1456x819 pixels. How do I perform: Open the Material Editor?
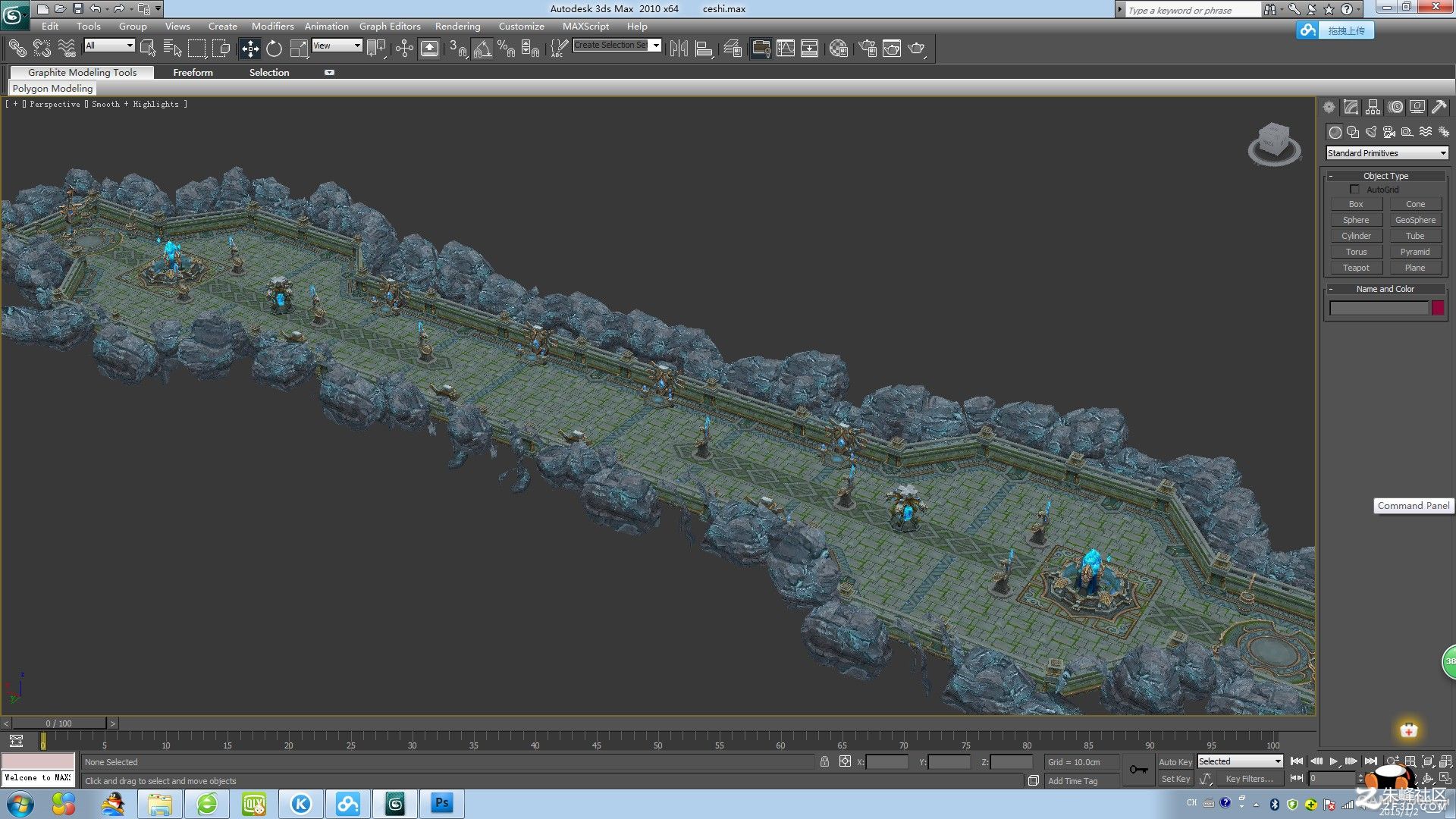pos(839,49)
